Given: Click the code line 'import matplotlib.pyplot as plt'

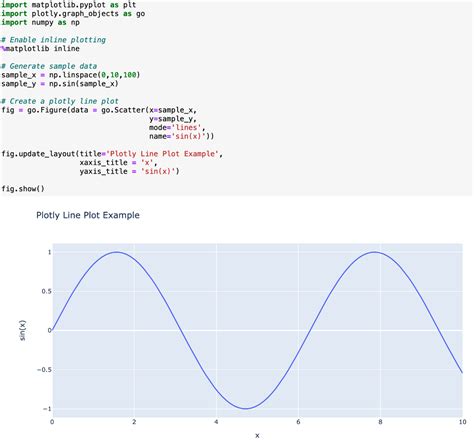Looking at the screenshot, I should pos(68,5).
